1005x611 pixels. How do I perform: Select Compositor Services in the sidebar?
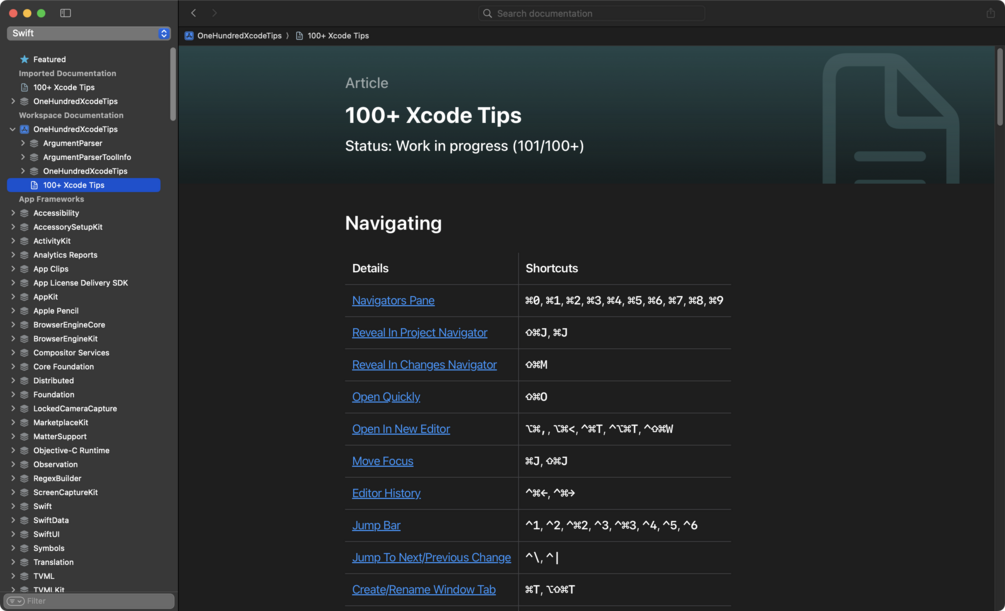coord(71,353)
